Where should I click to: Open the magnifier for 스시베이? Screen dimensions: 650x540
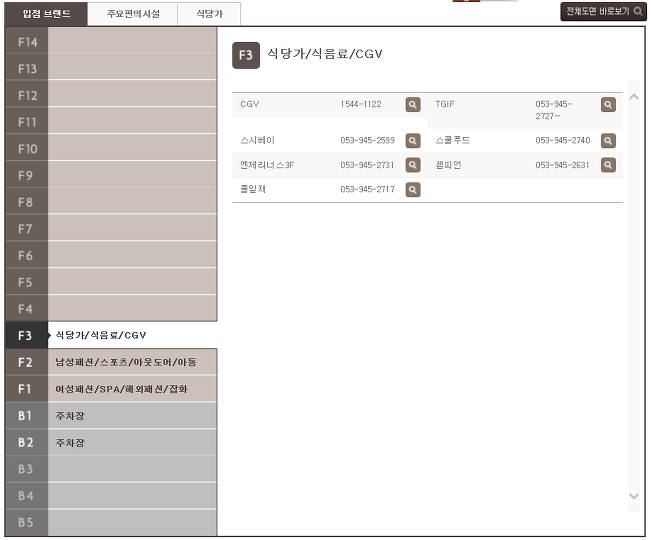click(413, 140)
